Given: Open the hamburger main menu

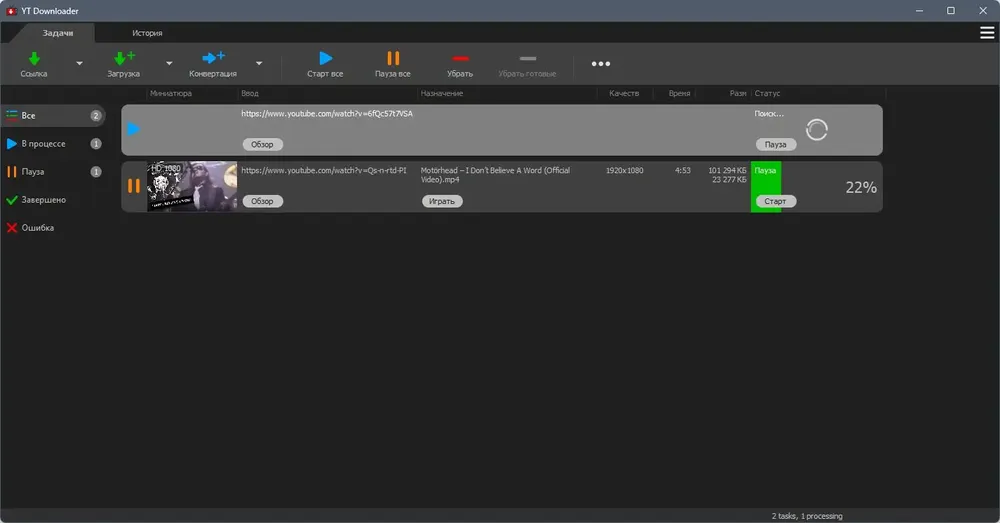Looking at the screenshot, I should (x=987, y=33).
